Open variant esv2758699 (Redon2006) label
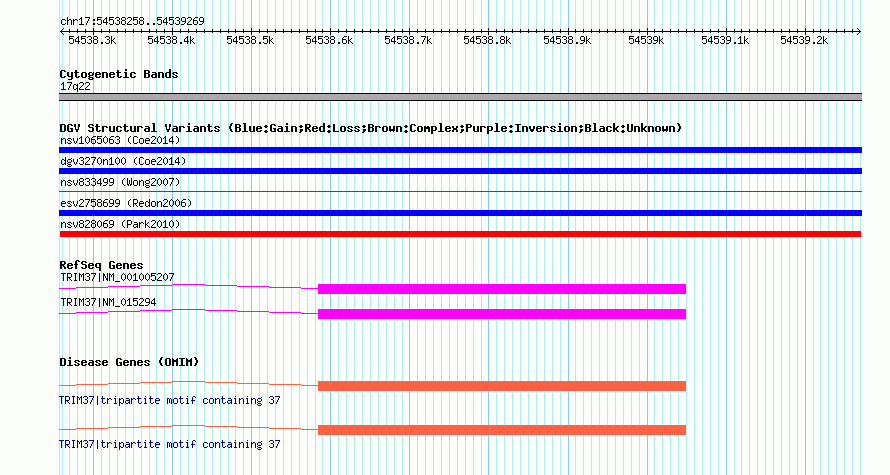This screenshot has height=475, width=890. pyautogui.click(x=126, y=203)
